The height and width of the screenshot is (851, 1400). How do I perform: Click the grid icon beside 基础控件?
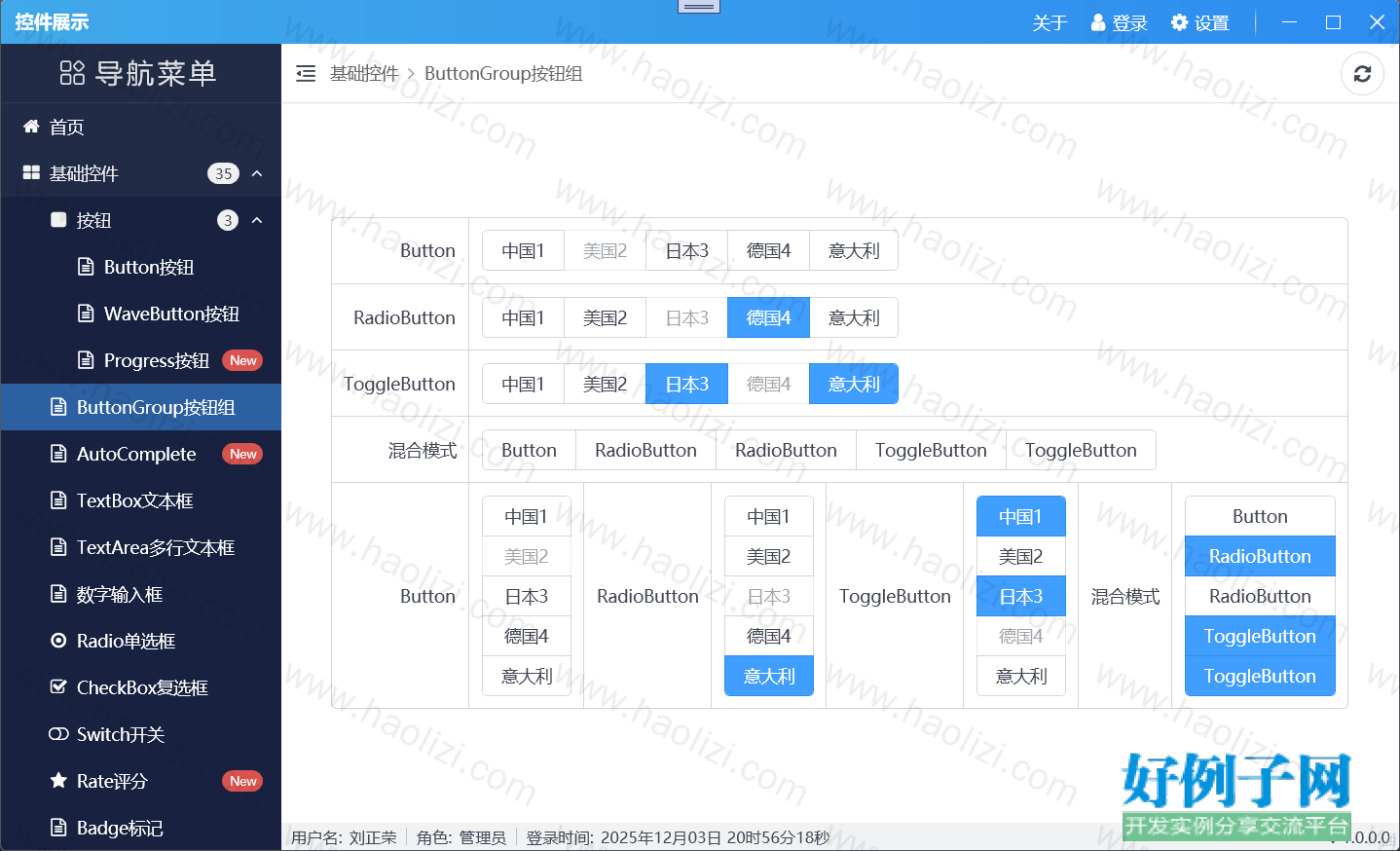pyautogui.click(x=31, y=173)
